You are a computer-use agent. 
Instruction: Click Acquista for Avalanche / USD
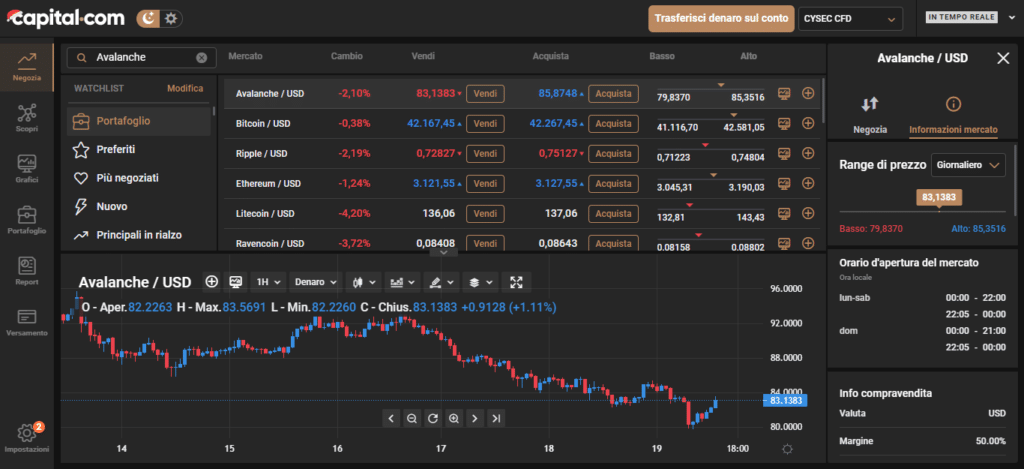613,93
